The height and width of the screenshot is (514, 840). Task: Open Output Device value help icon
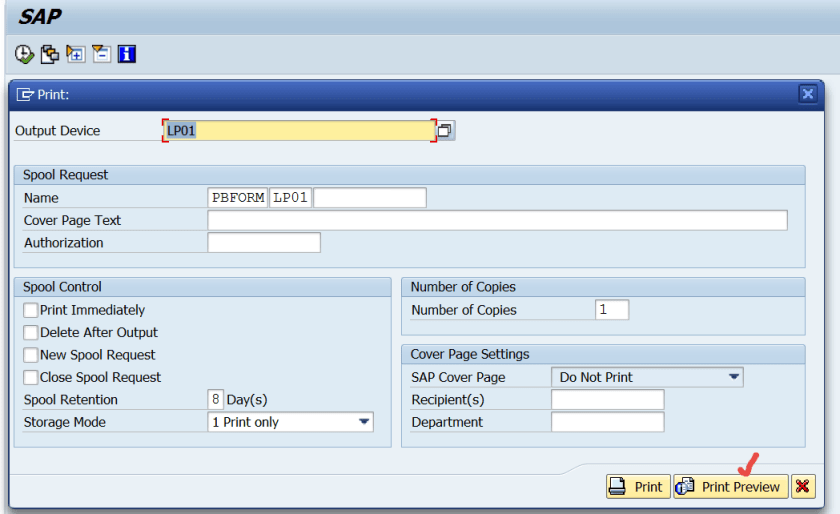point(445,130)
